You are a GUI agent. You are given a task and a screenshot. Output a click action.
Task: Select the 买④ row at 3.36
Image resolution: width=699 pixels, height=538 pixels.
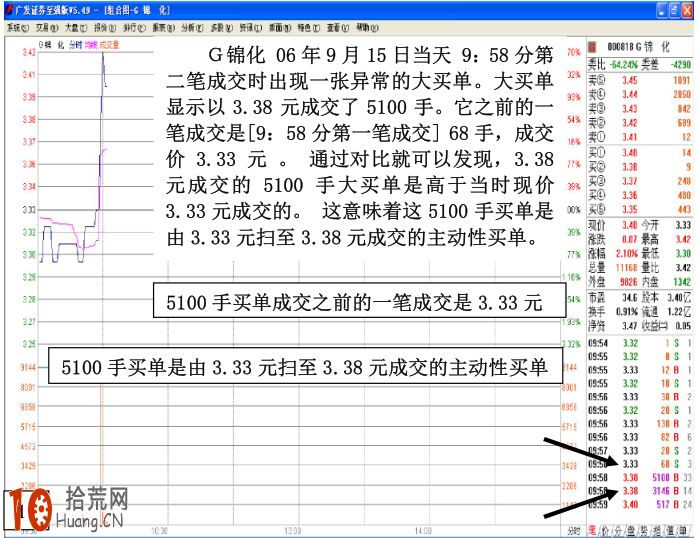pos(639,195)
